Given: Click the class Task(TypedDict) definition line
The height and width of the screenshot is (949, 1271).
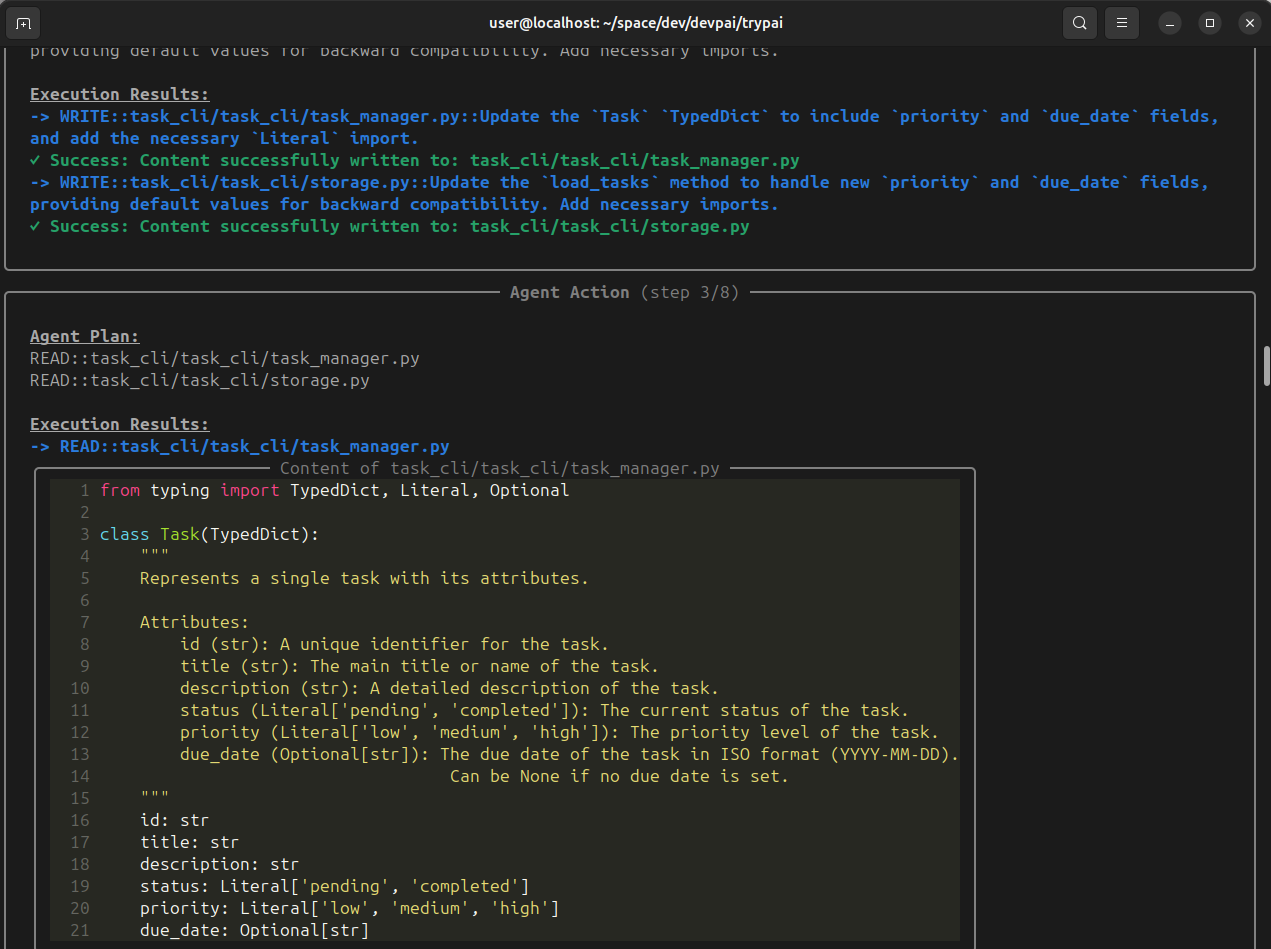Looking at the screenshot, I should (x=209, y=534).
